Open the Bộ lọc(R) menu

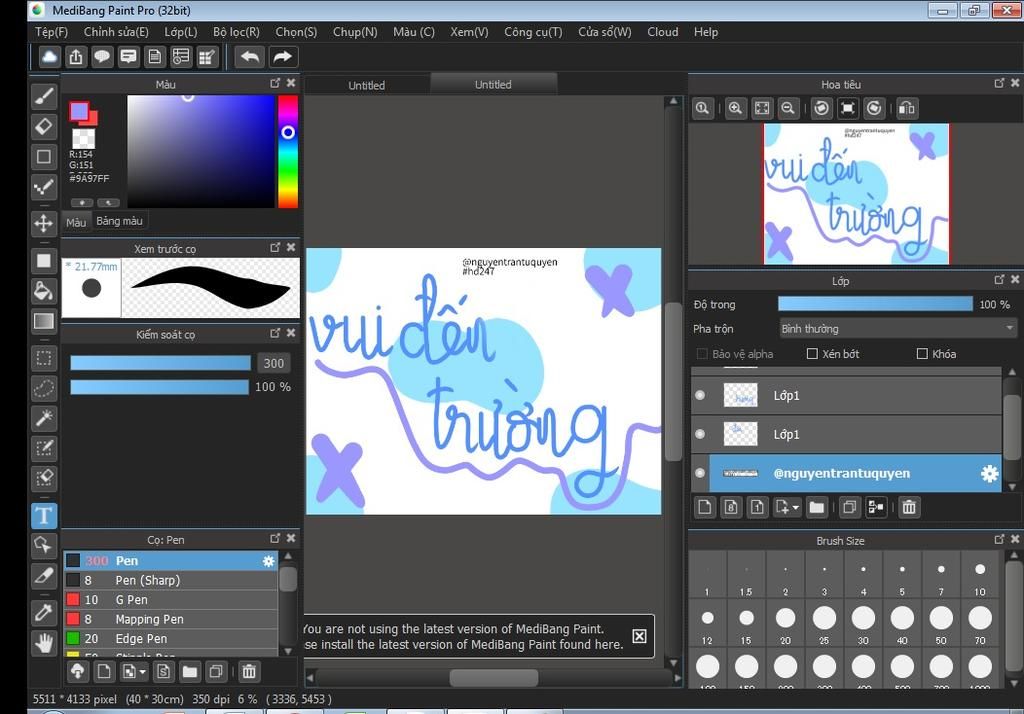236,32
